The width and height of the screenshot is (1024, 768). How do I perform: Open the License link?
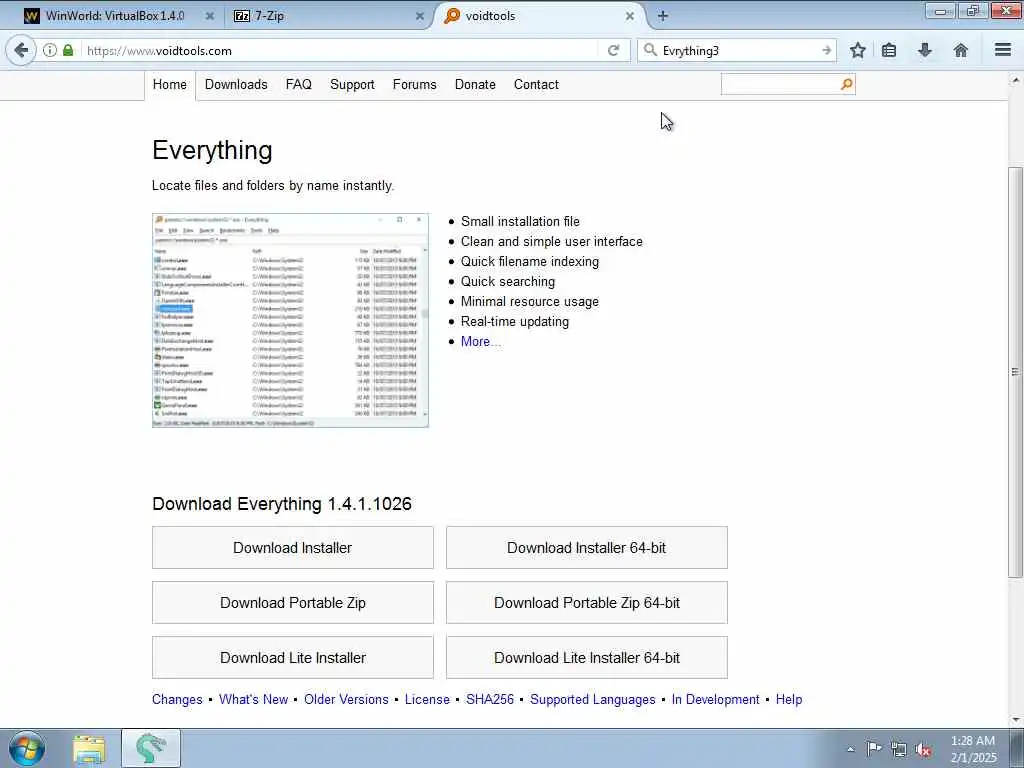click(x=427, y=699)
